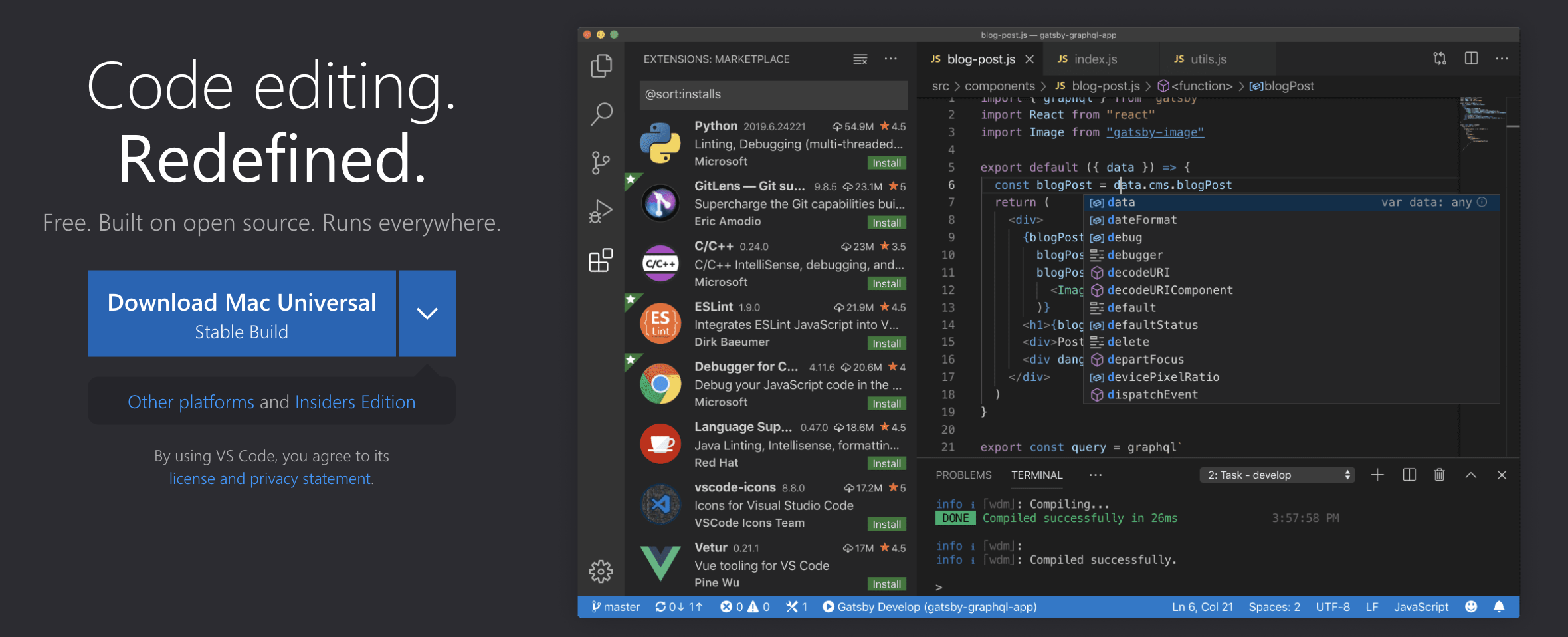This screenshot has height=637, width=1568.
Task: Install the GitLens extension
Action: click(x=886, y=223)
